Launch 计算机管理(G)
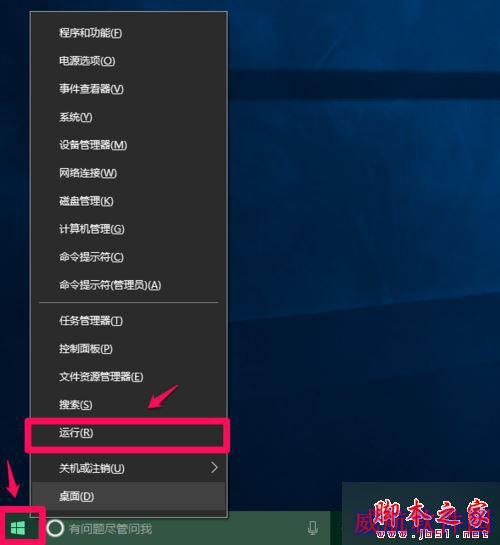The image size is (500, 545). tap(129, 229)
